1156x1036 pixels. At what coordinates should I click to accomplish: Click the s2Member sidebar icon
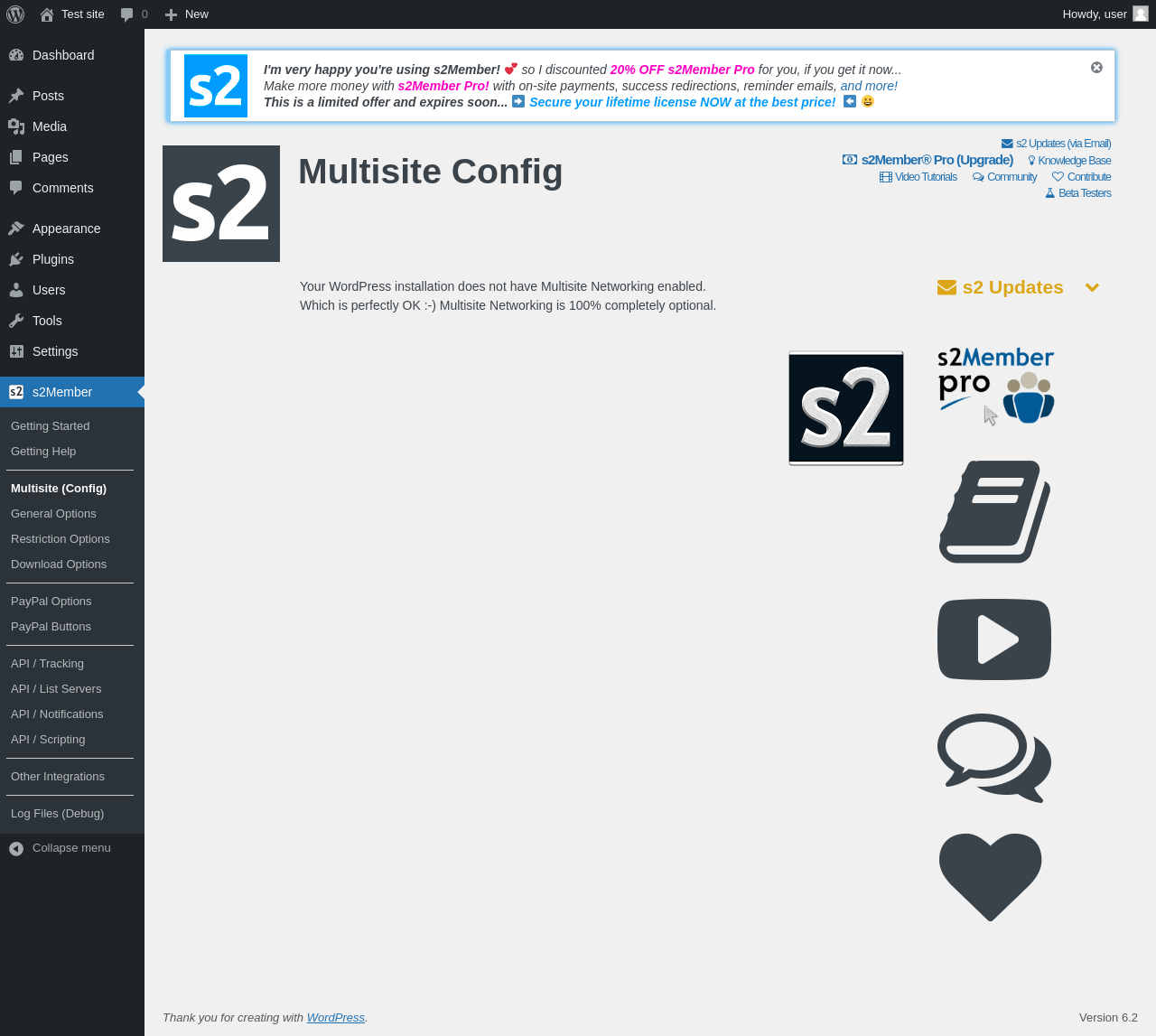click(16, 392)
